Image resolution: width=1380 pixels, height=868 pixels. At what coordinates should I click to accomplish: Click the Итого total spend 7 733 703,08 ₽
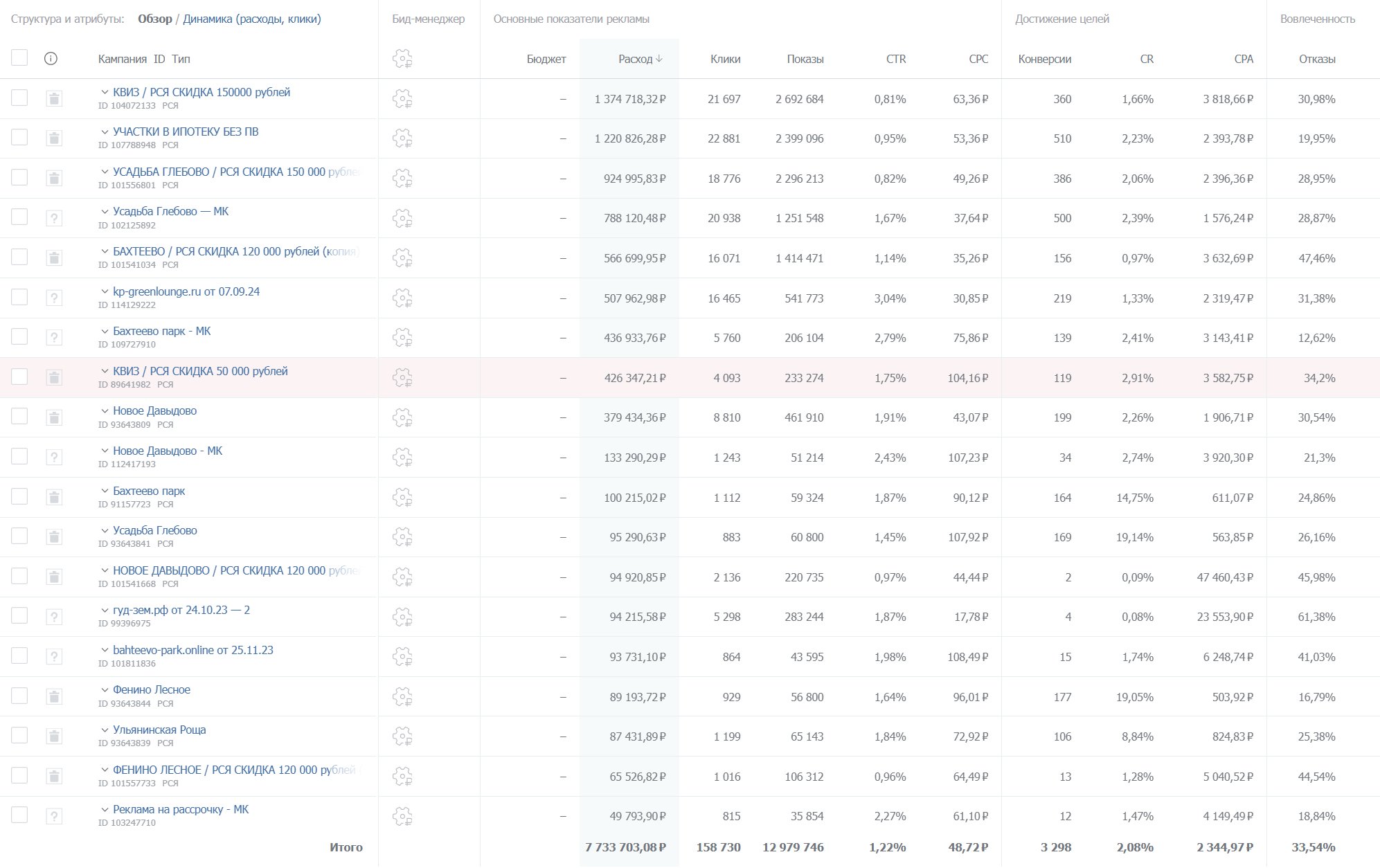coord(625,847)
